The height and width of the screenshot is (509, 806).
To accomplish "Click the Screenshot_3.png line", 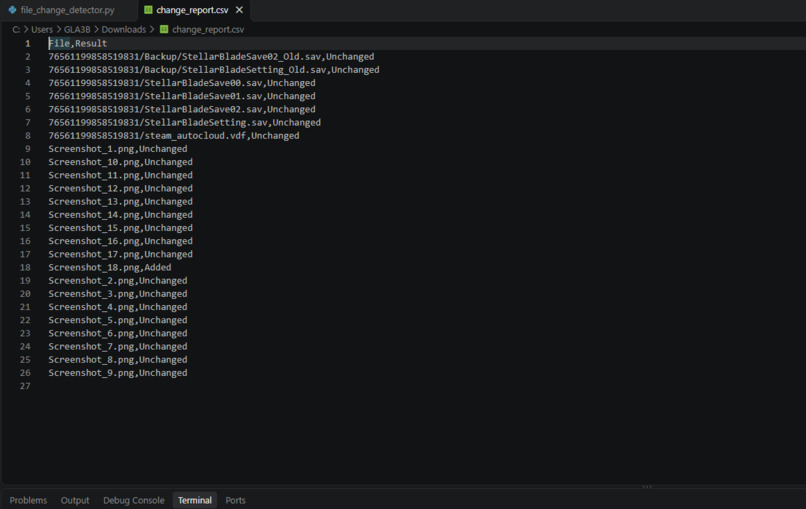I will [118, 294].
